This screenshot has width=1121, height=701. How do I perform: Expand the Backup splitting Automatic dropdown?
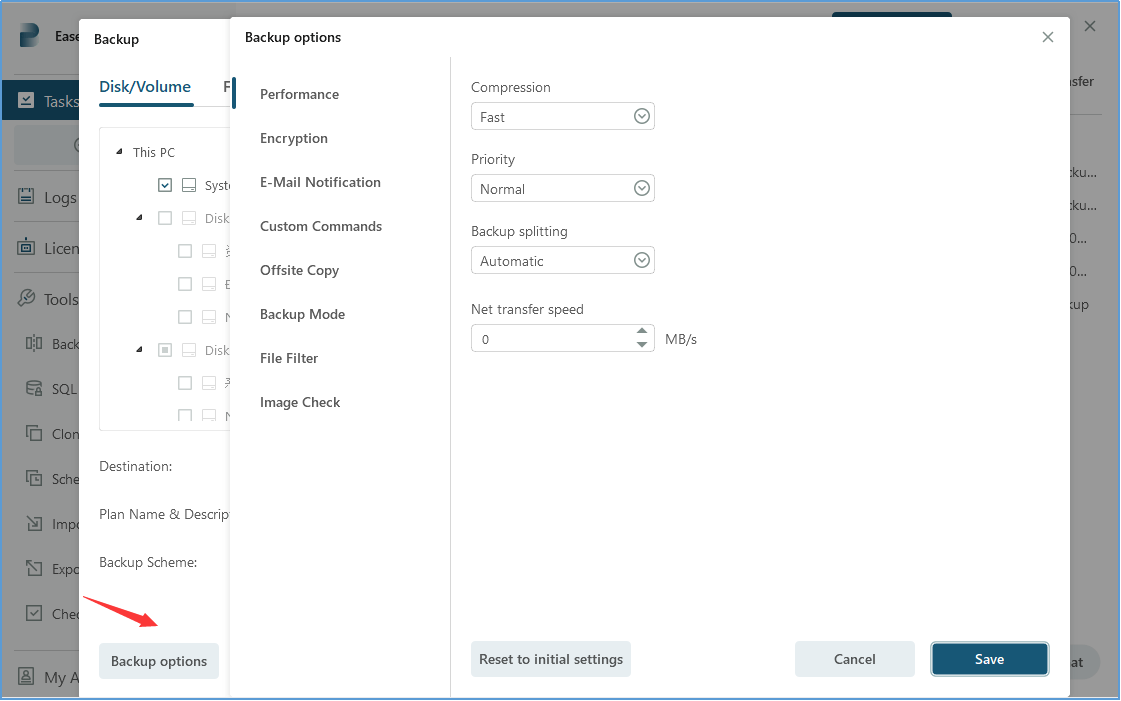coord(562,261)
